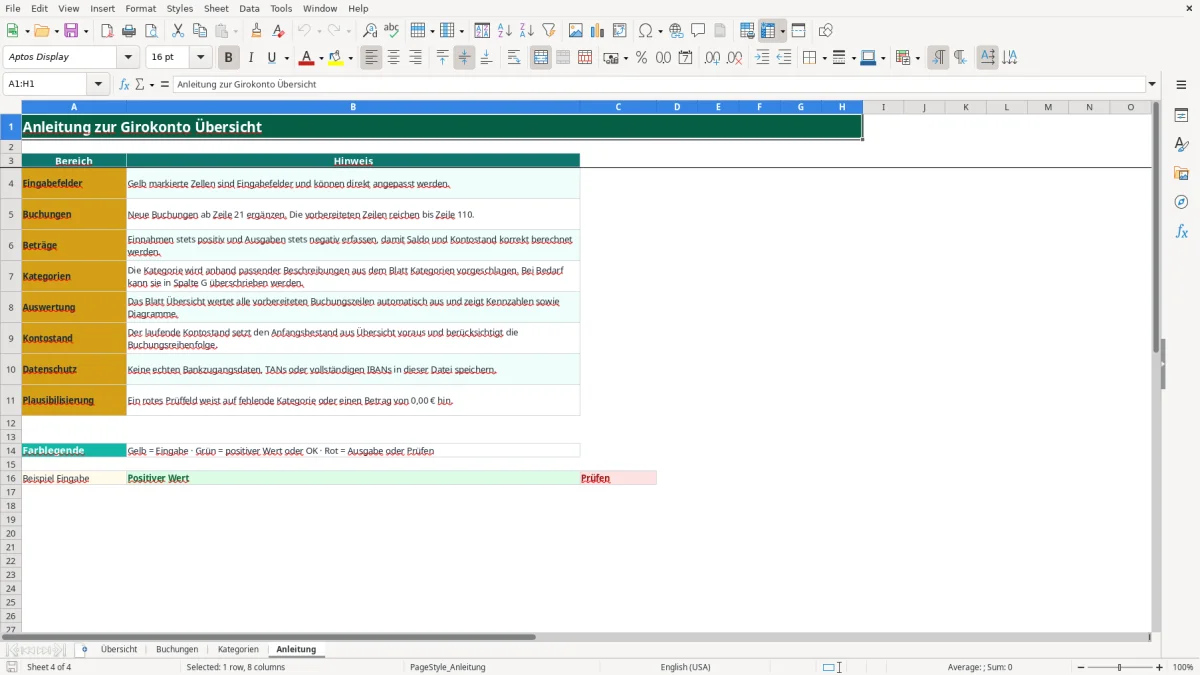Activate Clone Formatting paintbrush

click(257, 31)
